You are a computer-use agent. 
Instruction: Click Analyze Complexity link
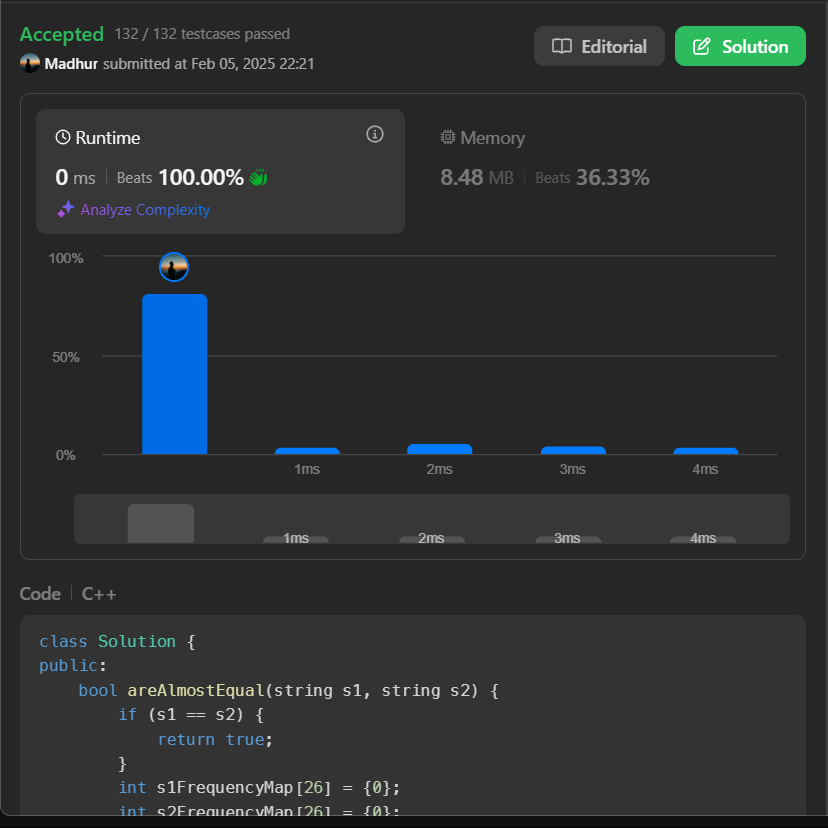(x=145, y=210)
